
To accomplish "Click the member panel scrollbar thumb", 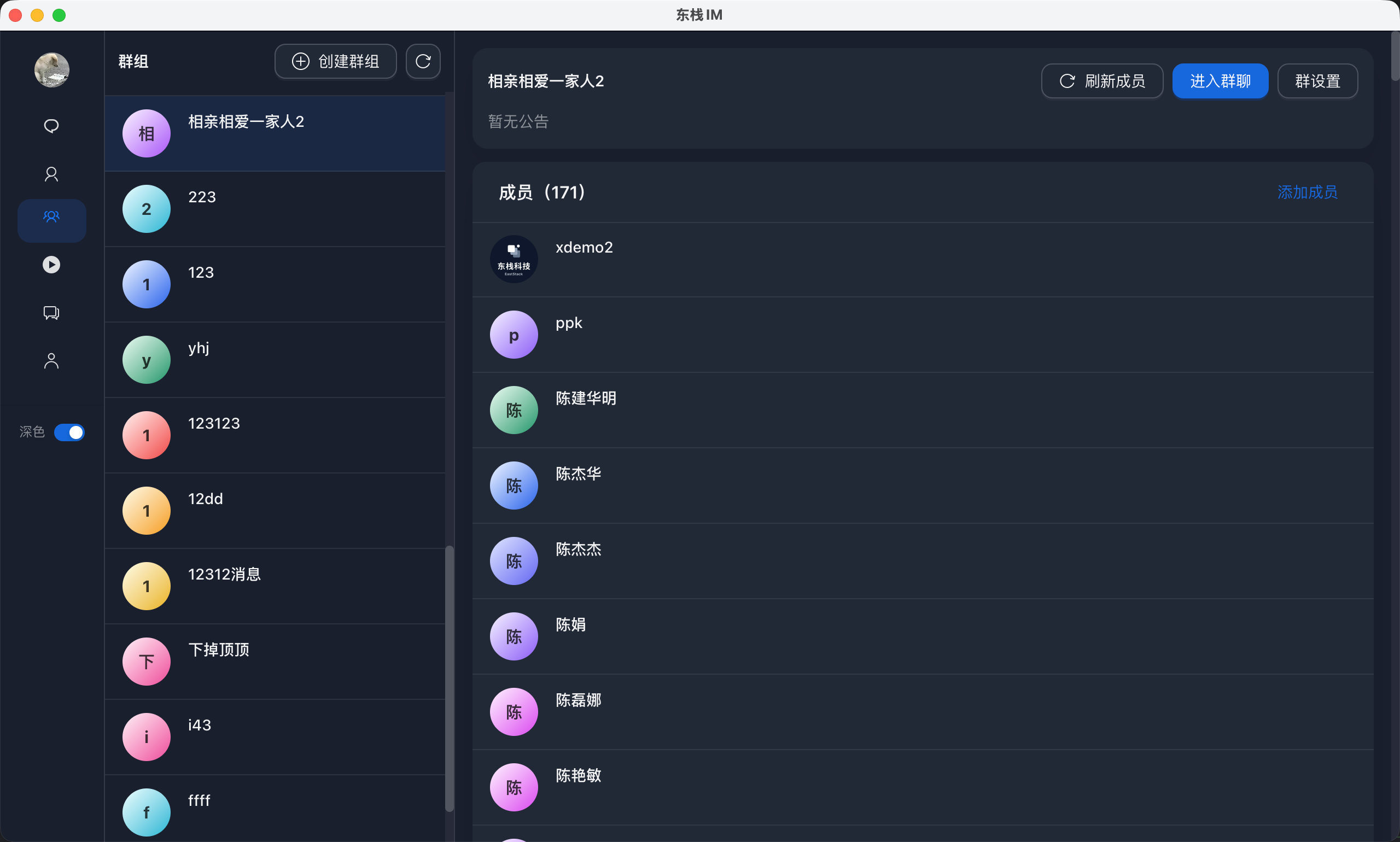I will 1396,56.
